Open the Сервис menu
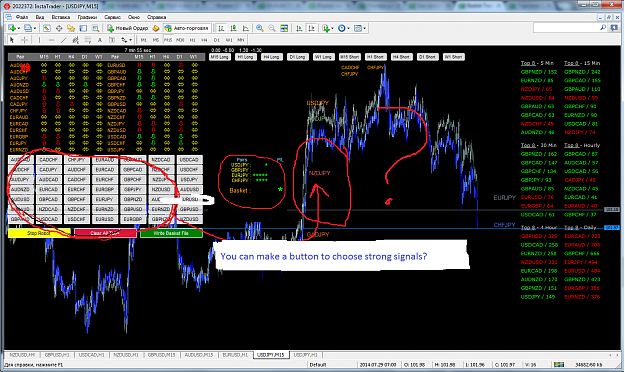 click(x=112, y=17)
